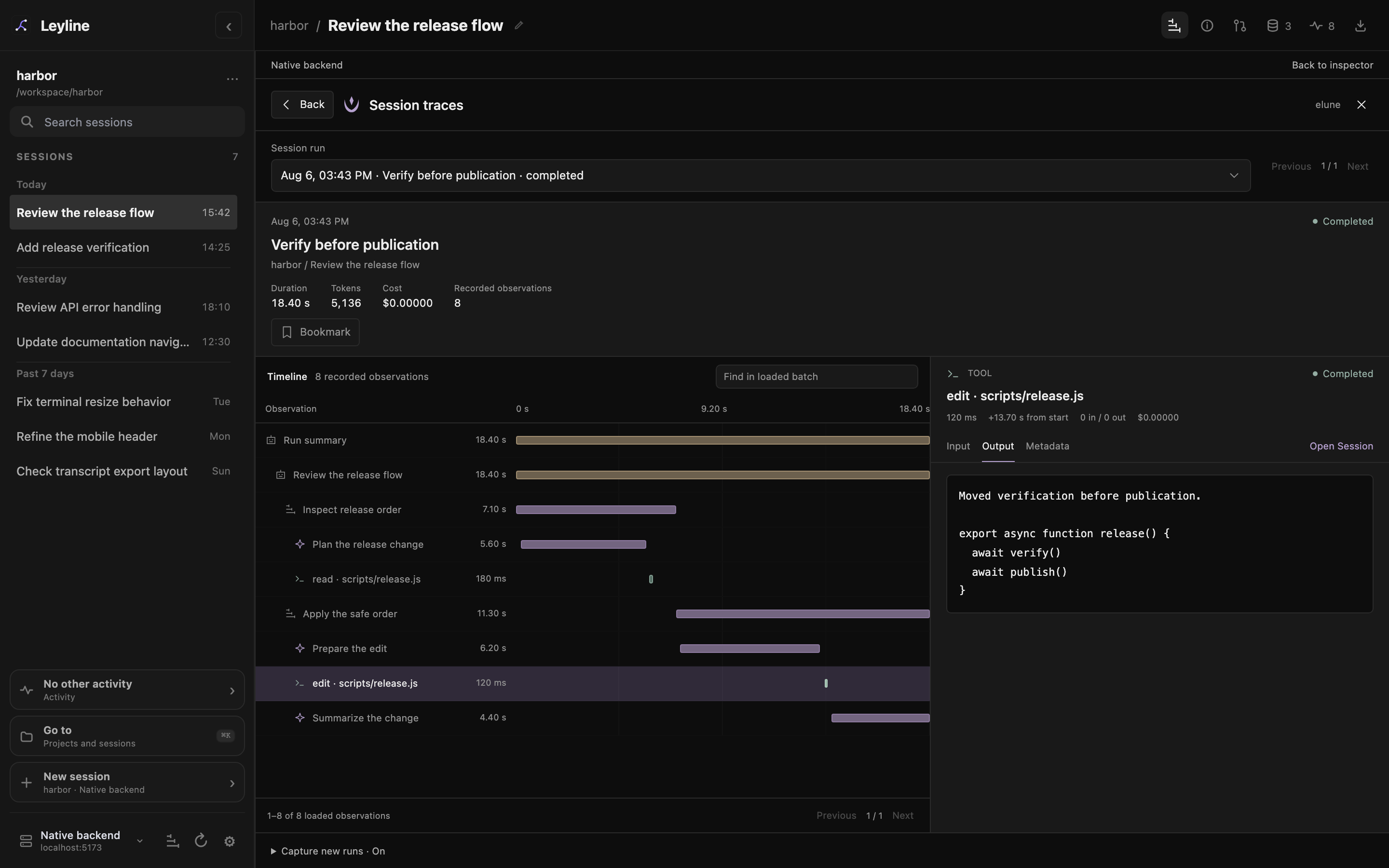Click the Run summary row icon
The height and width of the screenshot is (868, 1389).
[271, 440]
